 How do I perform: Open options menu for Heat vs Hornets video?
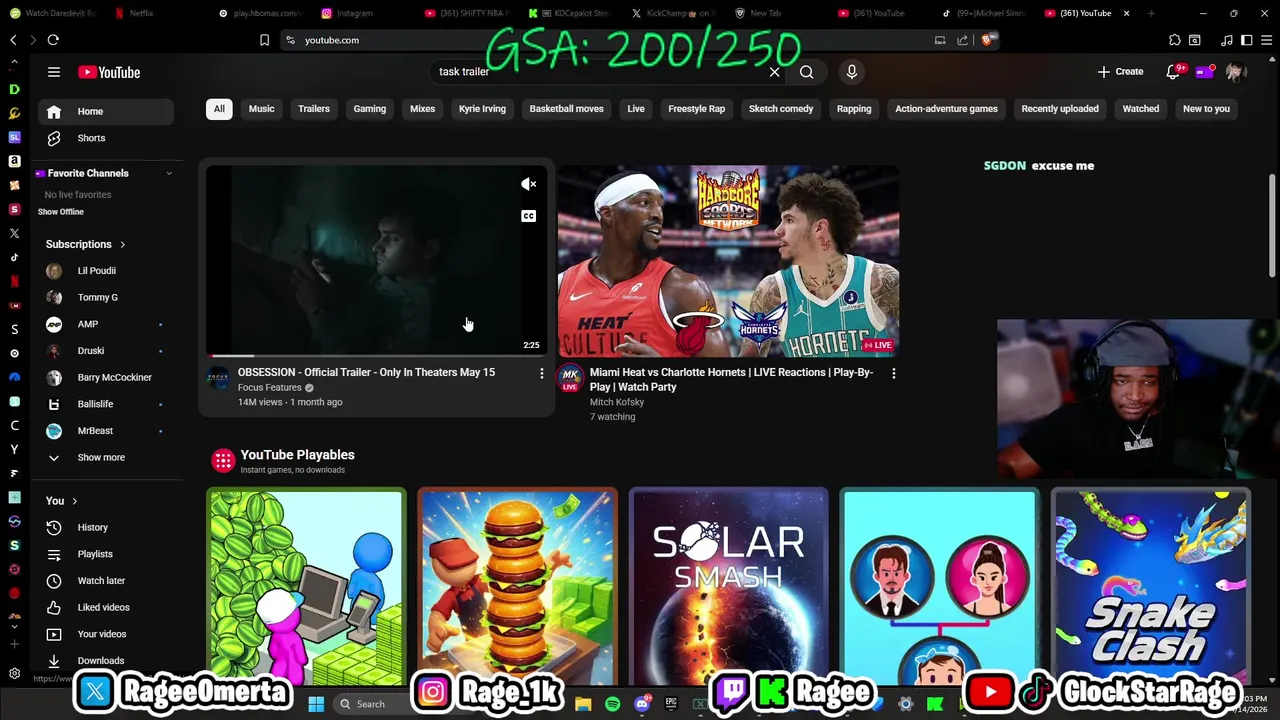click(x=893, y=373)
